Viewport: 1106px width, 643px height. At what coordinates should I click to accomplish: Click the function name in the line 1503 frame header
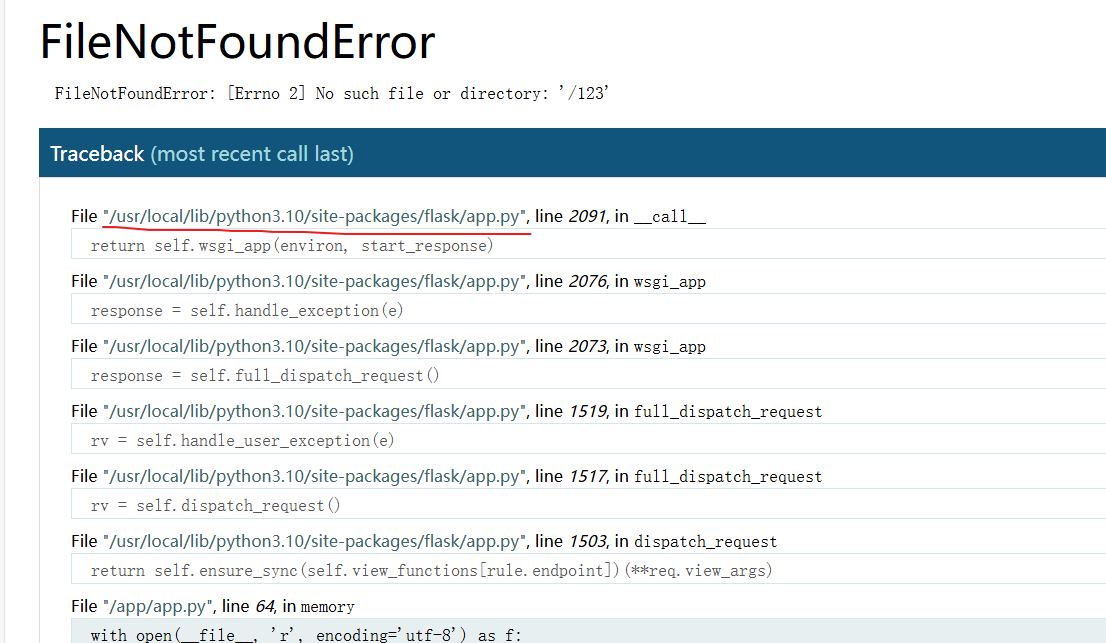(x=705, y=542)
